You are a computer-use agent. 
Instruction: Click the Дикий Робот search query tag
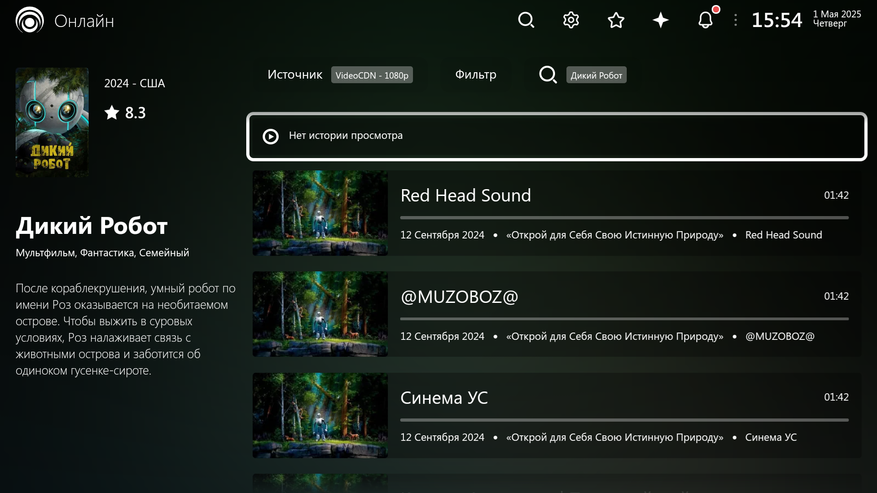[x=596, y=75]
